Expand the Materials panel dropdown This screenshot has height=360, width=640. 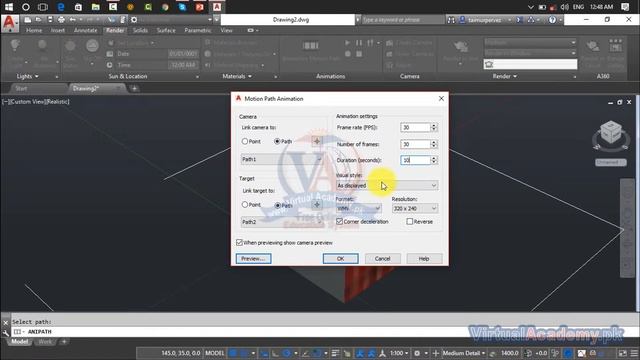237,76
